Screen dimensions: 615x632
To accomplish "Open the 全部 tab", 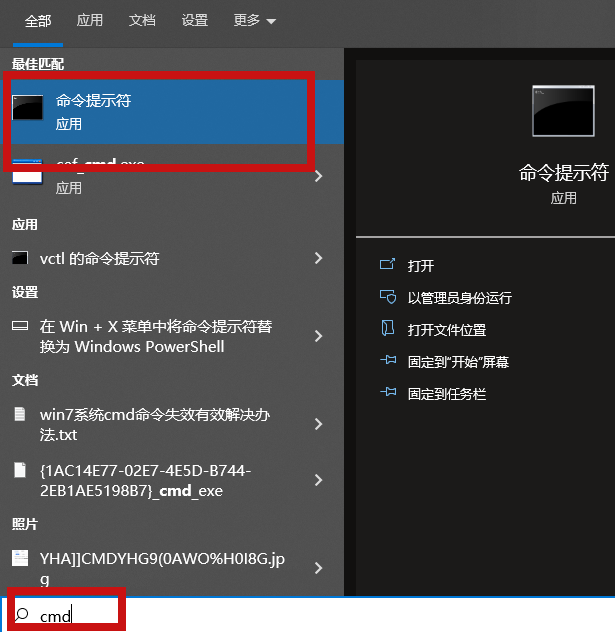I will coord(37,21).
